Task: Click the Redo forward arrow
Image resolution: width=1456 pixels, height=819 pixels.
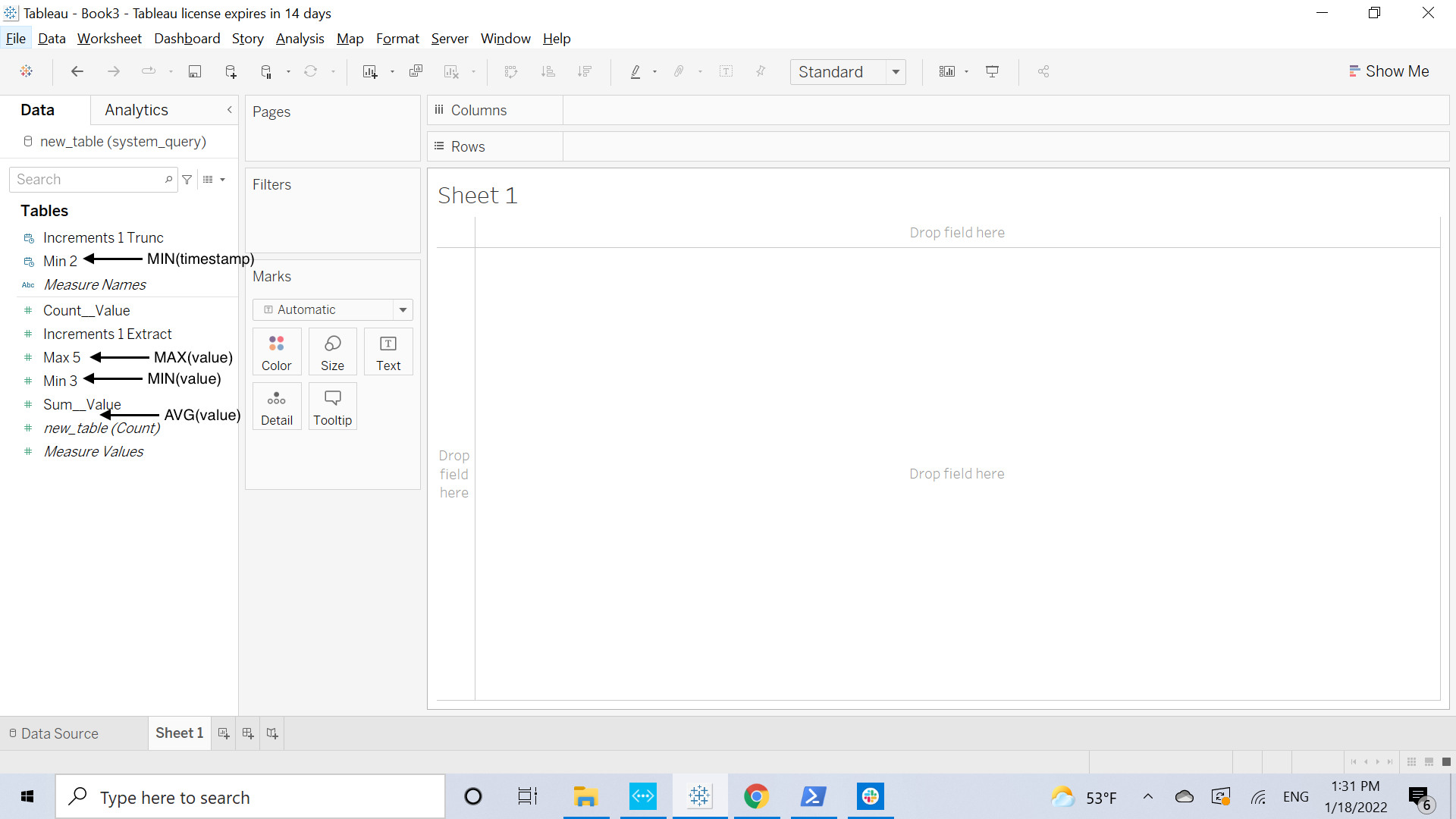Action: [x=114, y=71]
